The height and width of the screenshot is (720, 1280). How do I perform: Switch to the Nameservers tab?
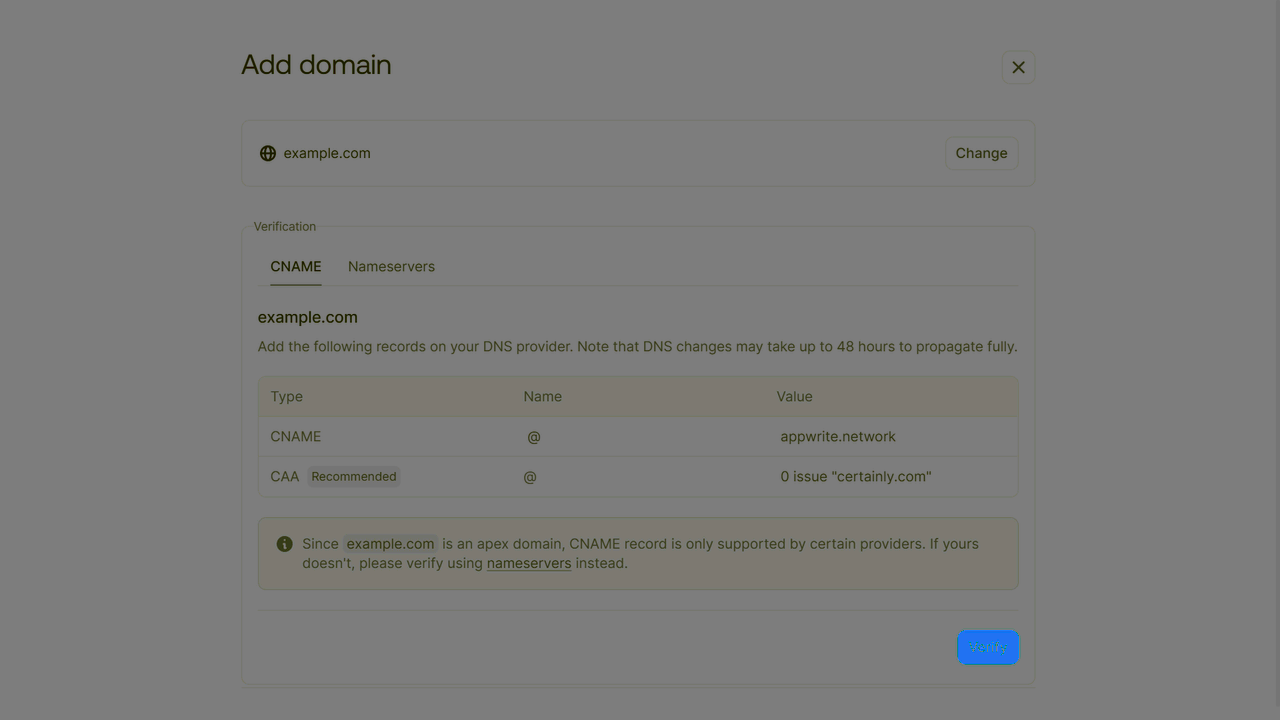point(391,266)
